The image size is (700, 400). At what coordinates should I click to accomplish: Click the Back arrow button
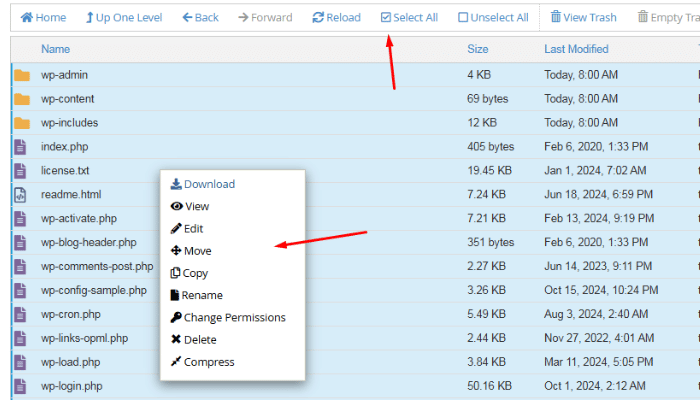coord(200,17)
